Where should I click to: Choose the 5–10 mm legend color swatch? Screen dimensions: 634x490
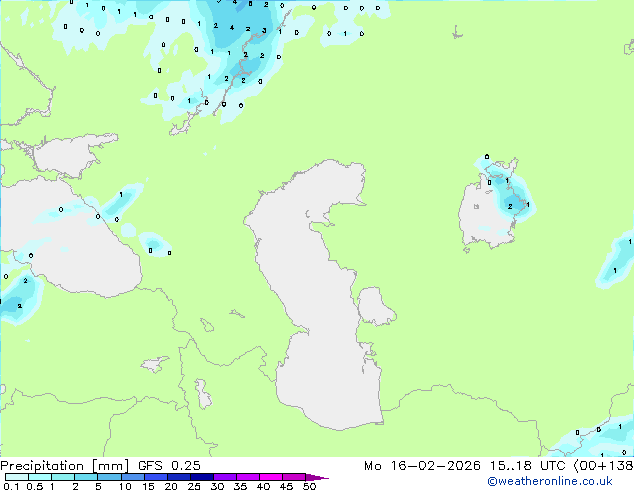click(109, 477)
